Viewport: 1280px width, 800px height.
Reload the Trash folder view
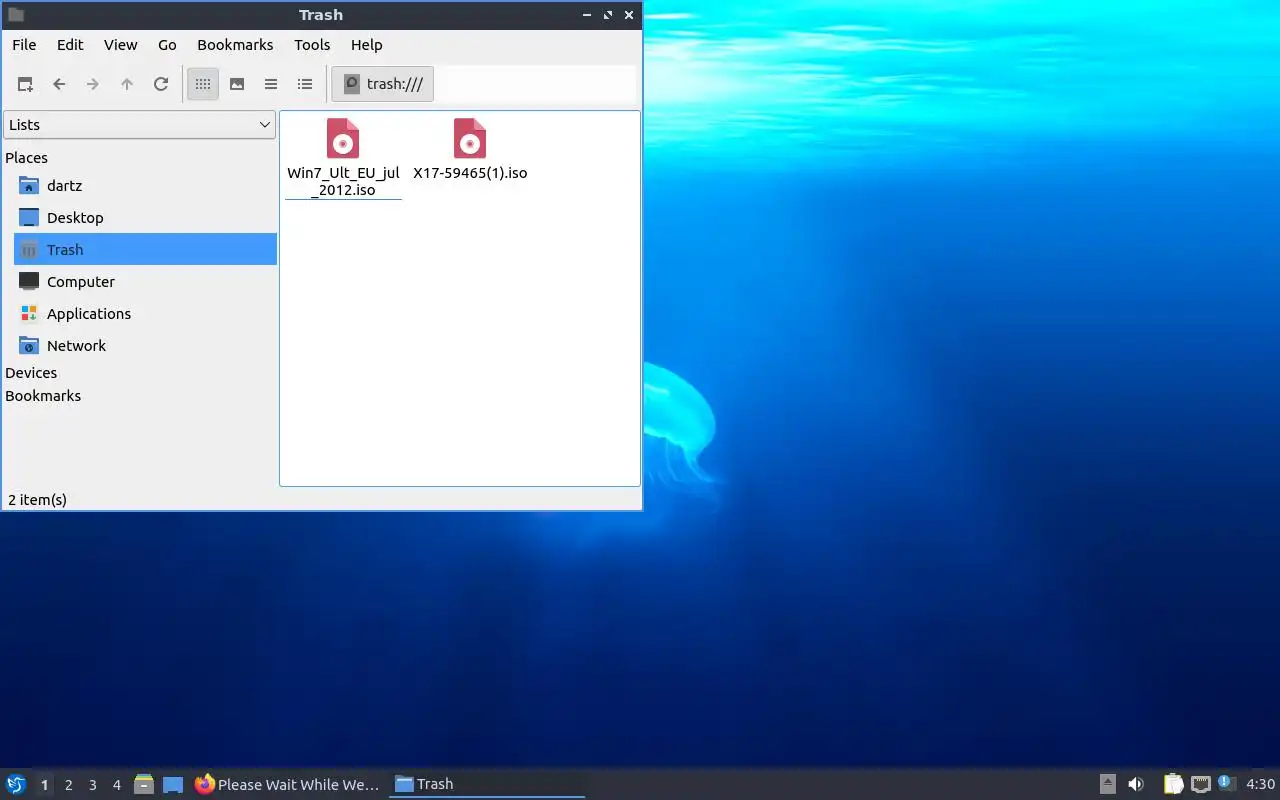tap(161, 84)
